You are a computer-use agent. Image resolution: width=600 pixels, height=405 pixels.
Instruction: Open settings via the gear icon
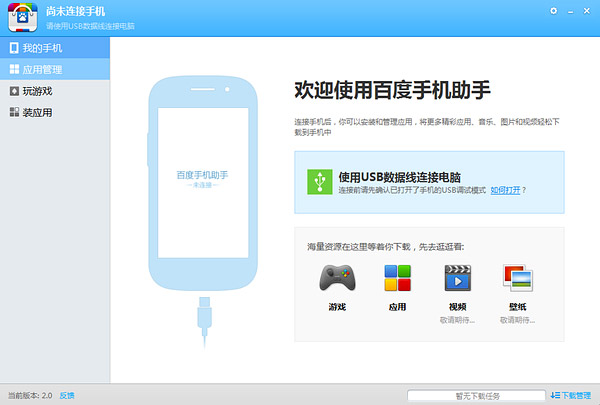[554, 10]
